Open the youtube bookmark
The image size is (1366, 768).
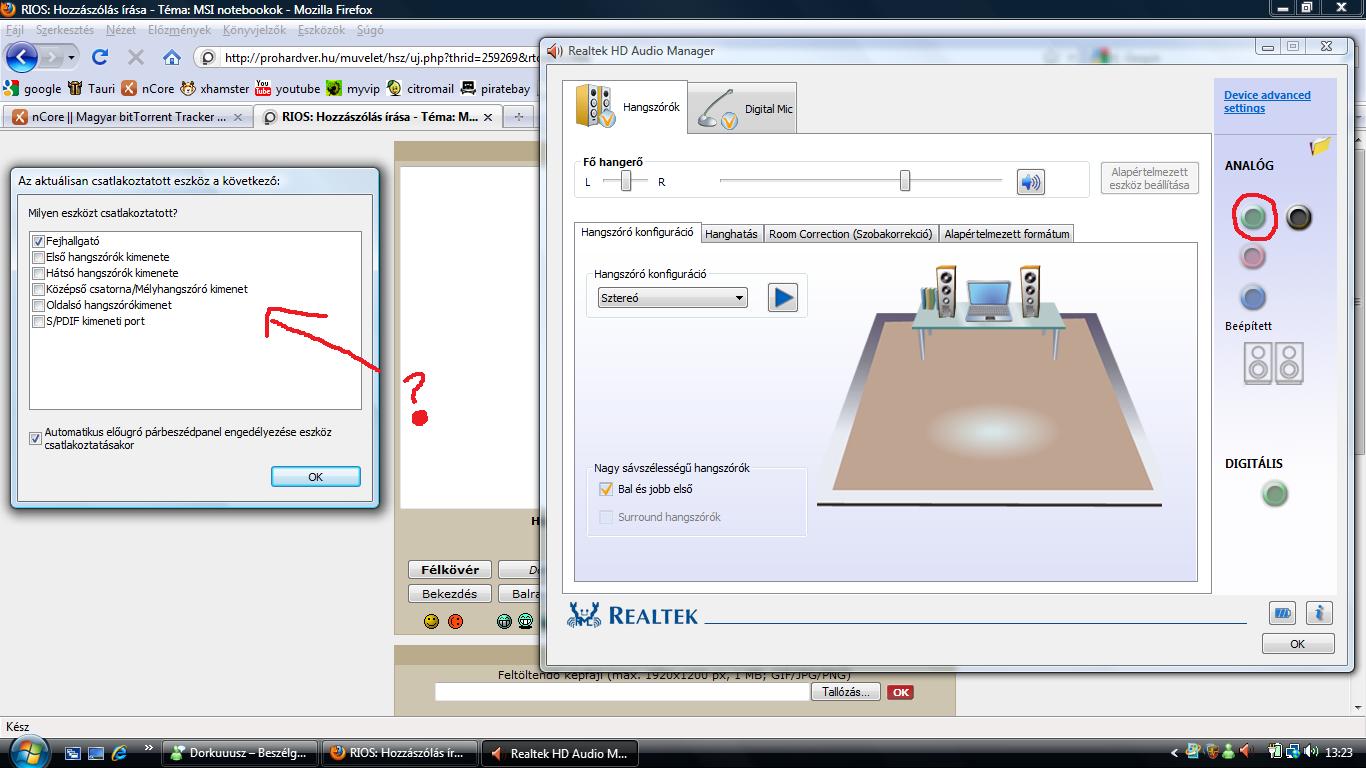[288, 88]
